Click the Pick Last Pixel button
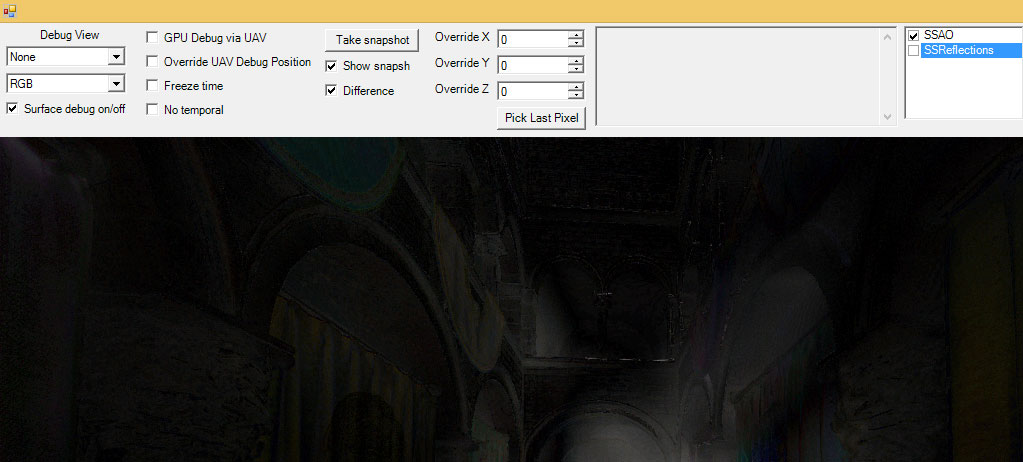Screen dimensions: 1023x462 tap(541, 118)
